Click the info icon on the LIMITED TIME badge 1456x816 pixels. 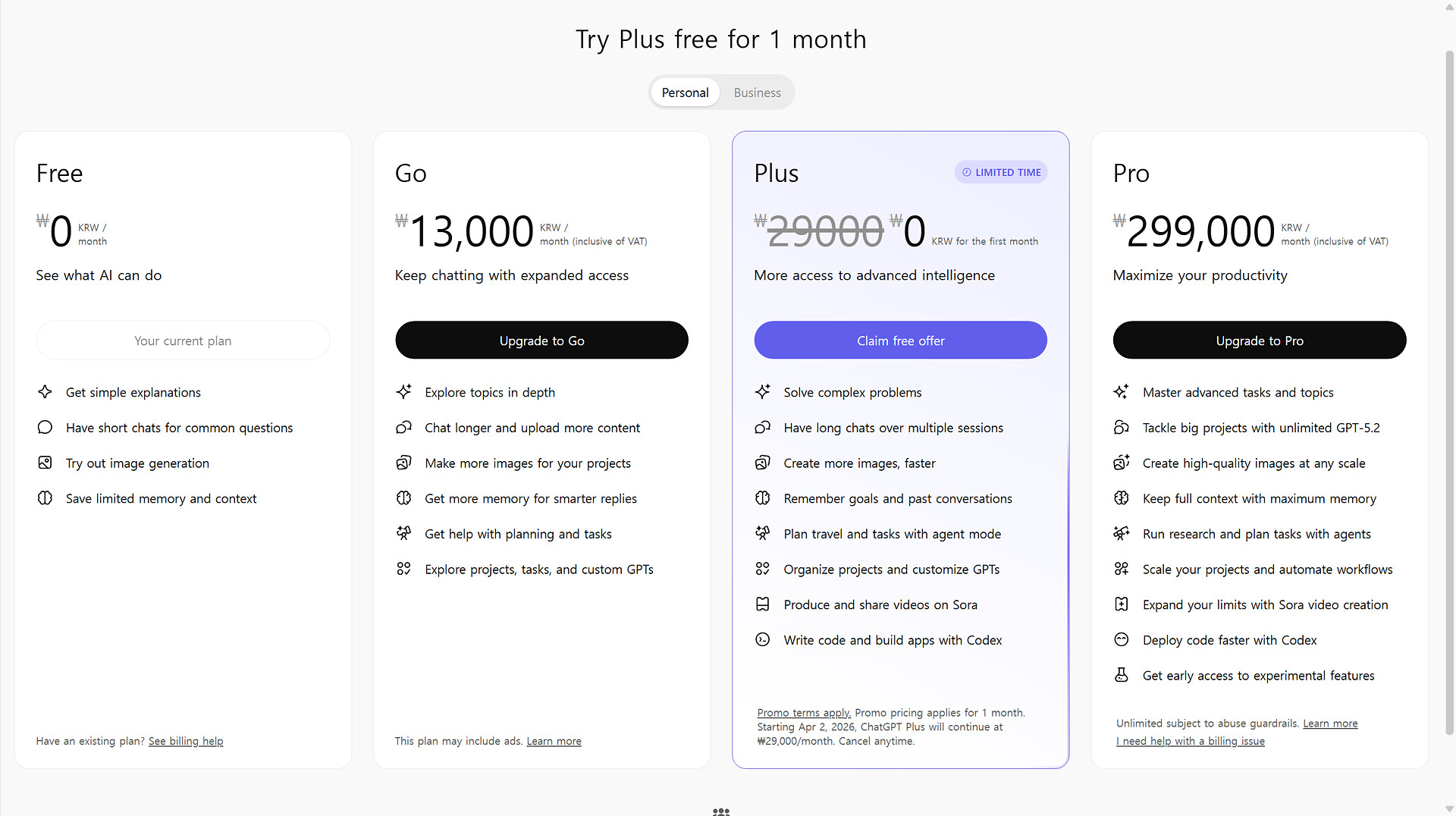pyautogui.click(x=966, y=172)
